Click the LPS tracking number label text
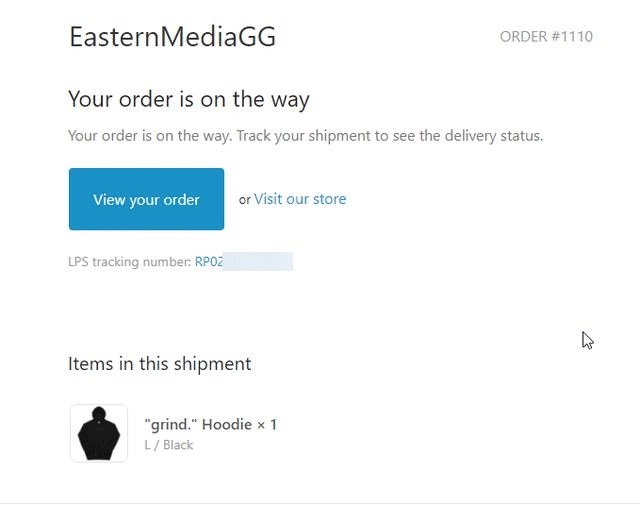The image size is (640, 505). point(129,262)
